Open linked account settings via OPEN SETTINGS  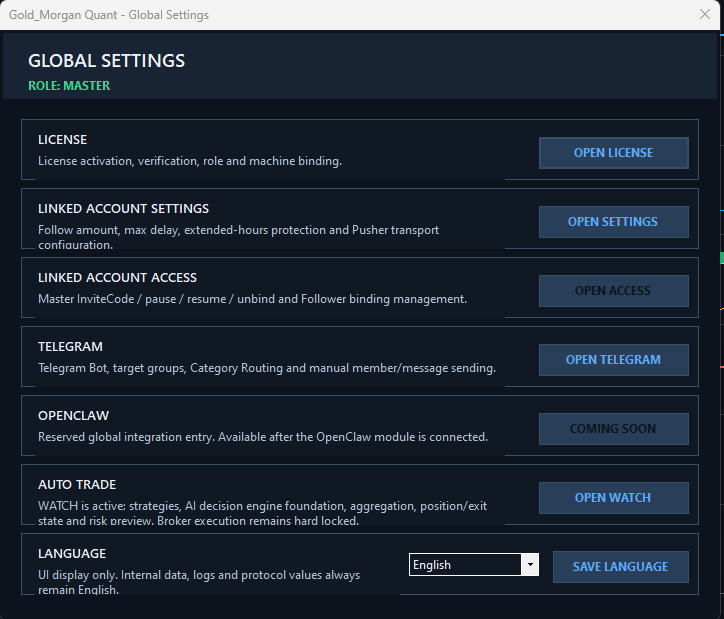[614, 222]
